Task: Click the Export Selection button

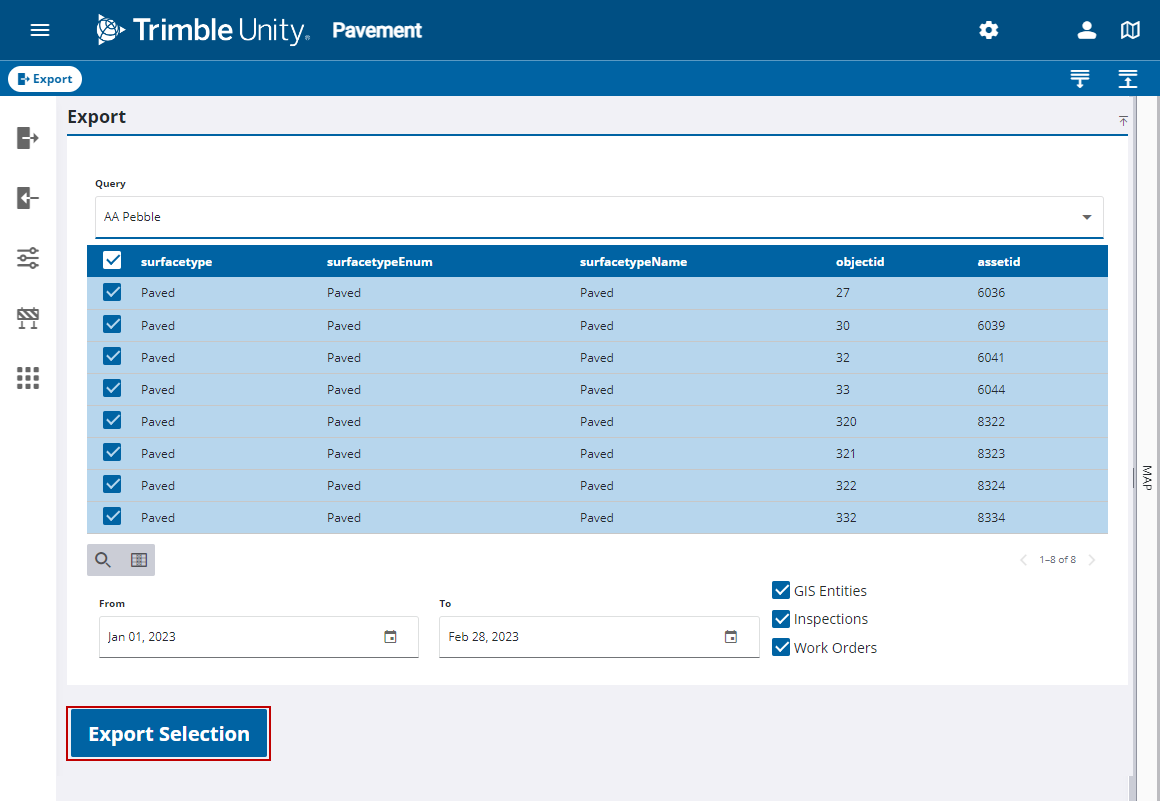Action: point(169,734)
